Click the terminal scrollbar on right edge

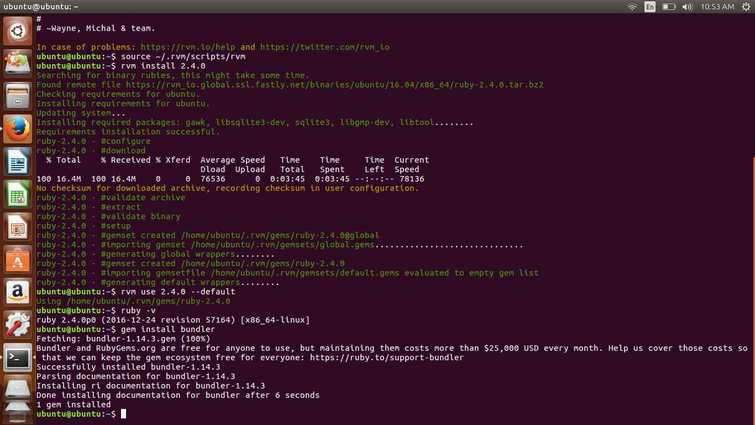pyautogui.click(x=753, y=289)
